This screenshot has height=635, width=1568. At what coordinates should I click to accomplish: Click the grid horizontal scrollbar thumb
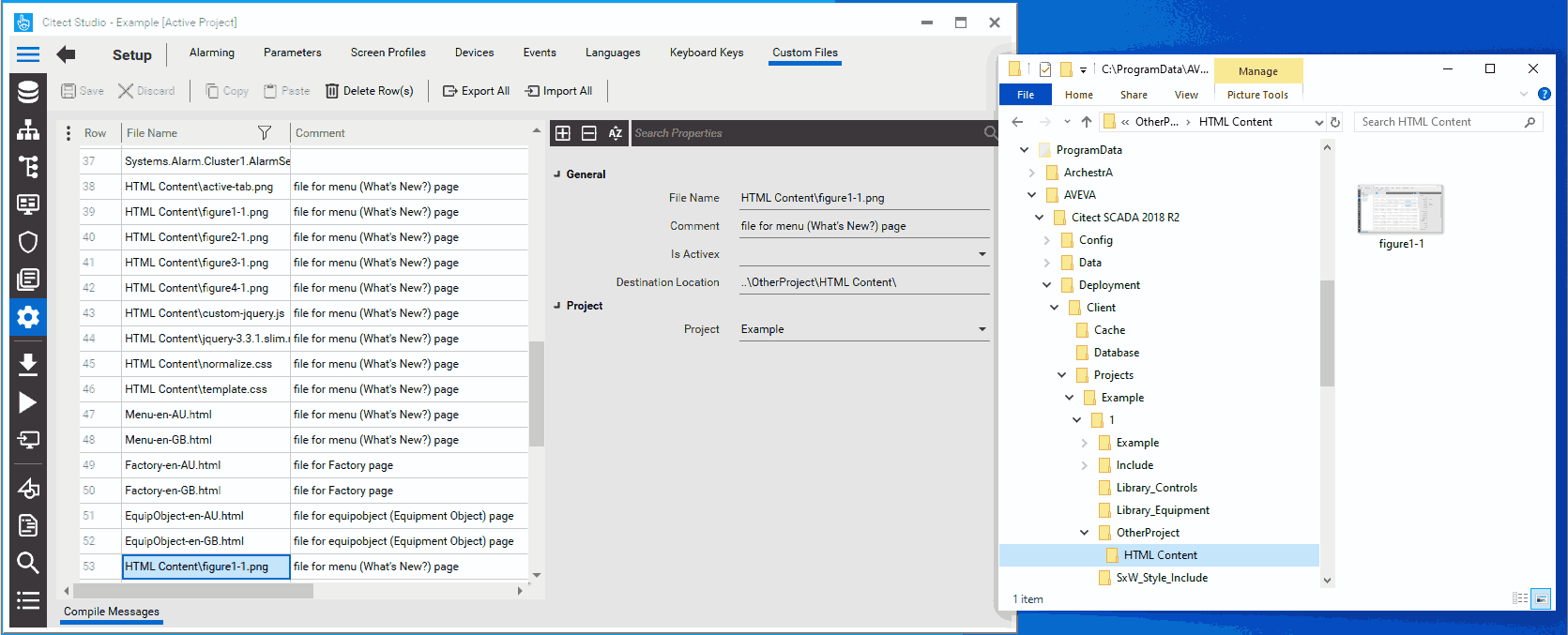coord(193,591)
